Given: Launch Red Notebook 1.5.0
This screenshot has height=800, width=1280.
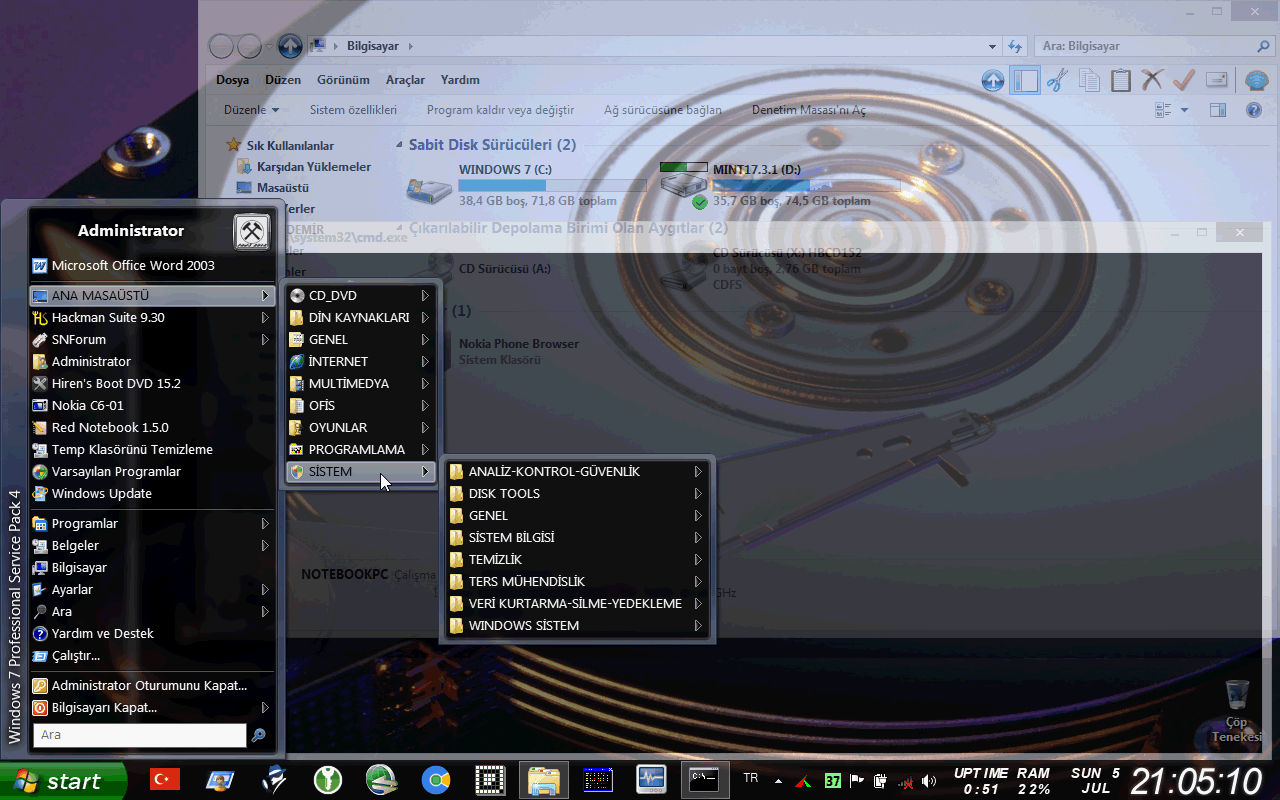Looking at the screenshot, I should click(x=151, y=428).
